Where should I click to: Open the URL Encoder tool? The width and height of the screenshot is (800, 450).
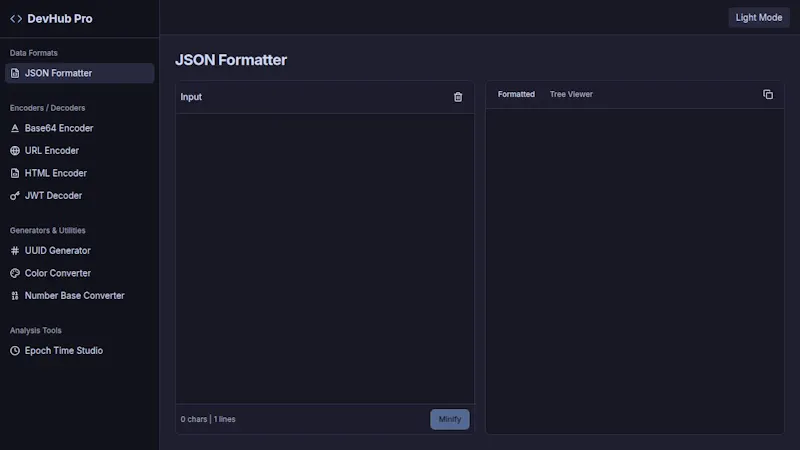point(80,151)
